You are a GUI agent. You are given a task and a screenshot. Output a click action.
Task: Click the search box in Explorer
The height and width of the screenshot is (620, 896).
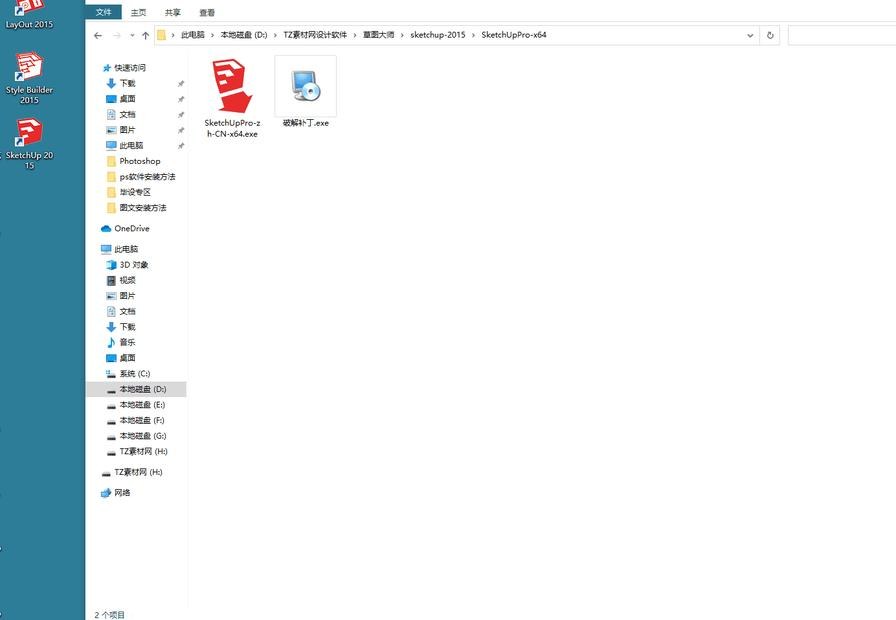842,35
